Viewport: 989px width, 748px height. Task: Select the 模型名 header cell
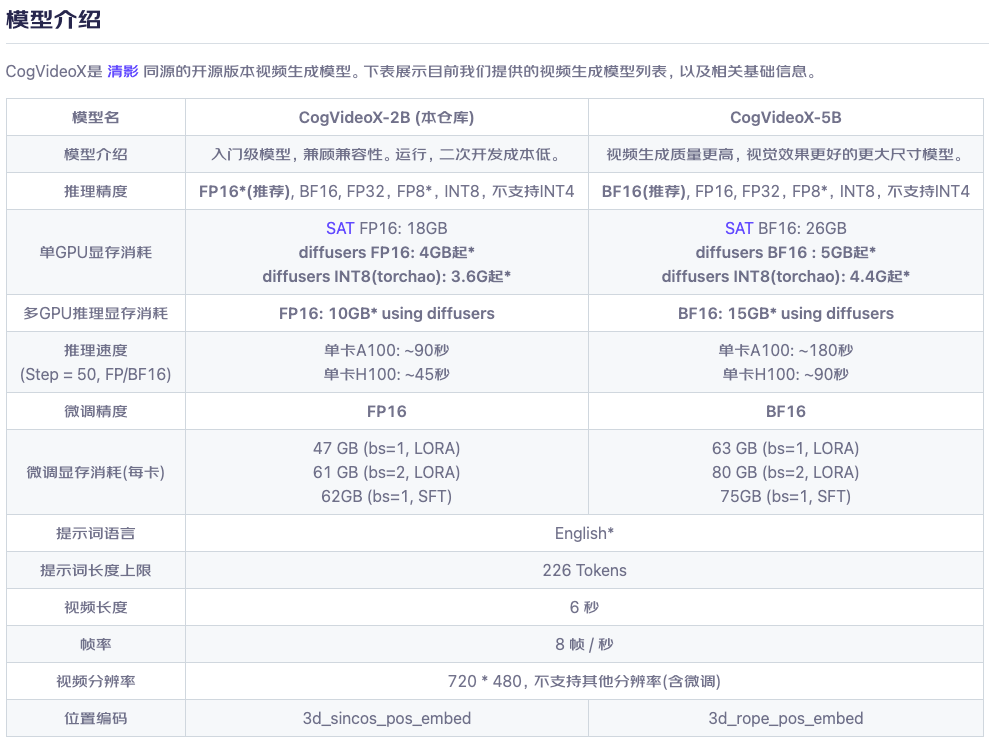(x=96, y=117)
